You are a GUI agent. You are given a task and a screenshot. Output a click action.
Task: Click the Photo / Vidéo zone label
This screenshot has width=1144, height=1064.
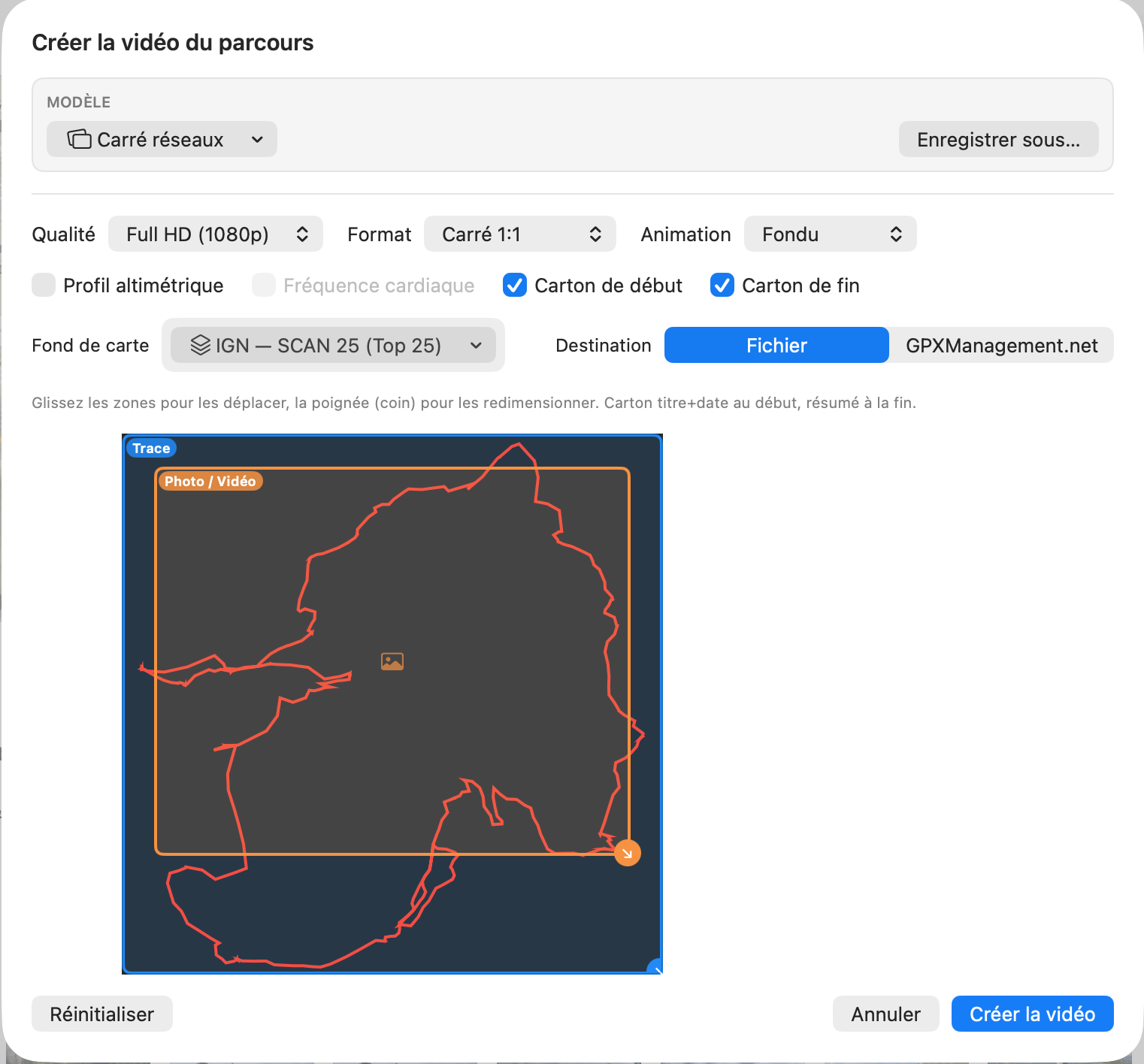[x=210, y=482]
